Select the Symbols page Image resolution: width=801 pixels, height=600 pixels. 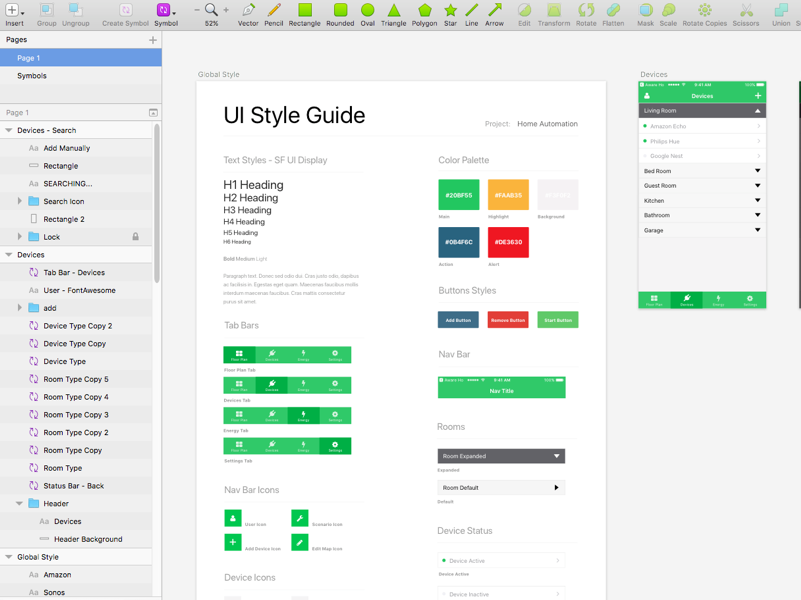81,76
